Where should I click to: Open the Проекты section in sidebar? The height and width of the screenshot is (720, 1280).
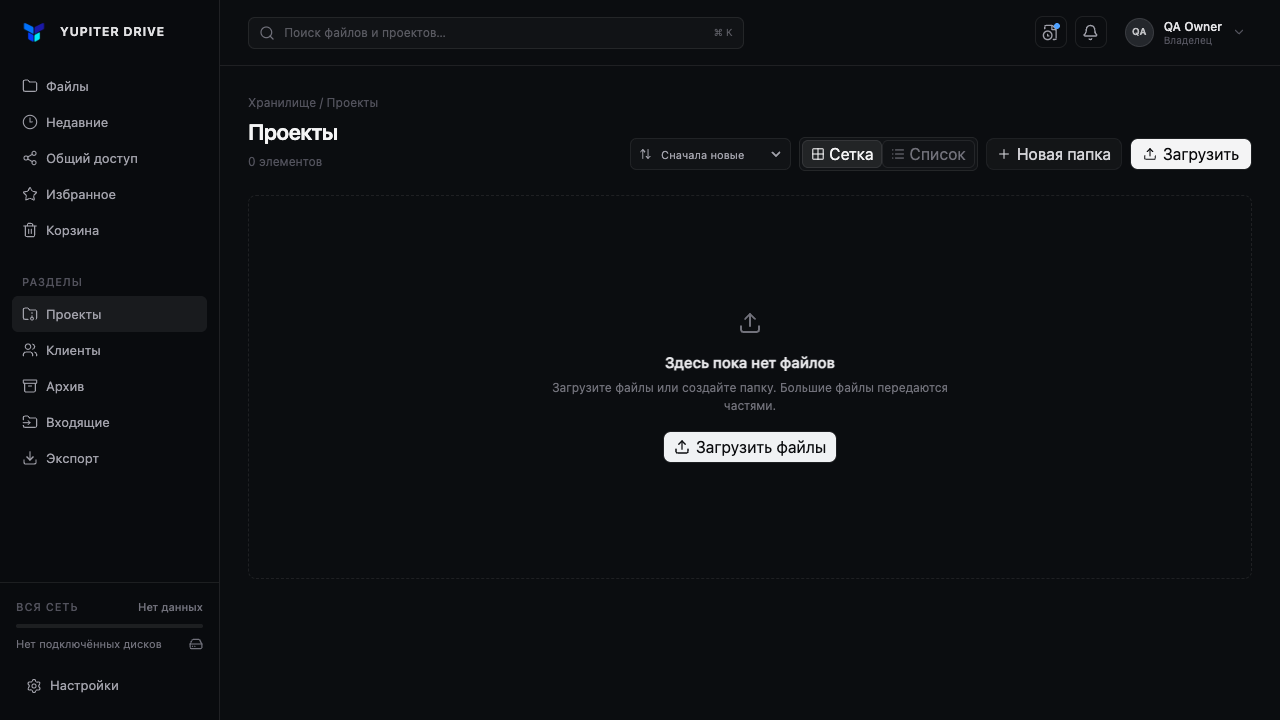pyautogui.click(x=110, y=314)
